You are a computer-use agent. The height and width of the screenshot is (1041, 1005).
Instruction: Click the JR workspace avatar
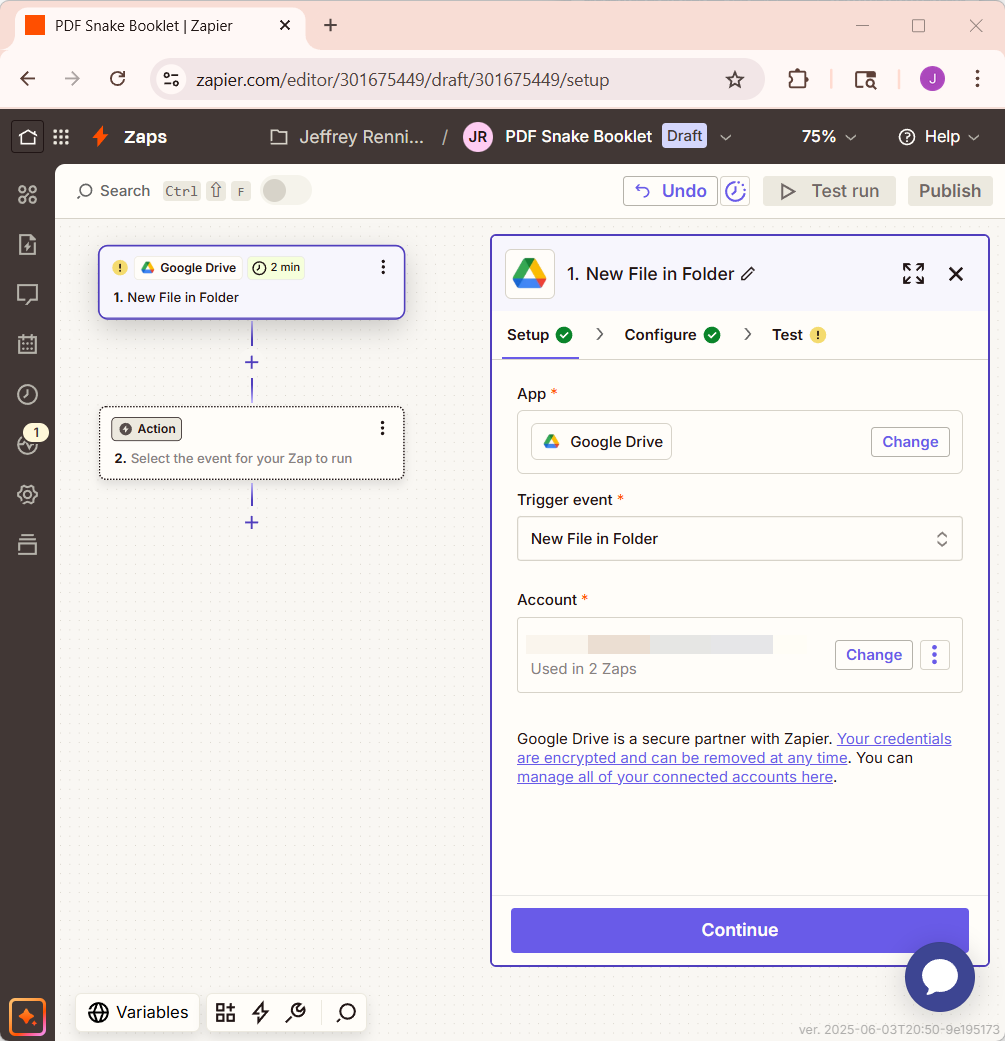(478, 137)
